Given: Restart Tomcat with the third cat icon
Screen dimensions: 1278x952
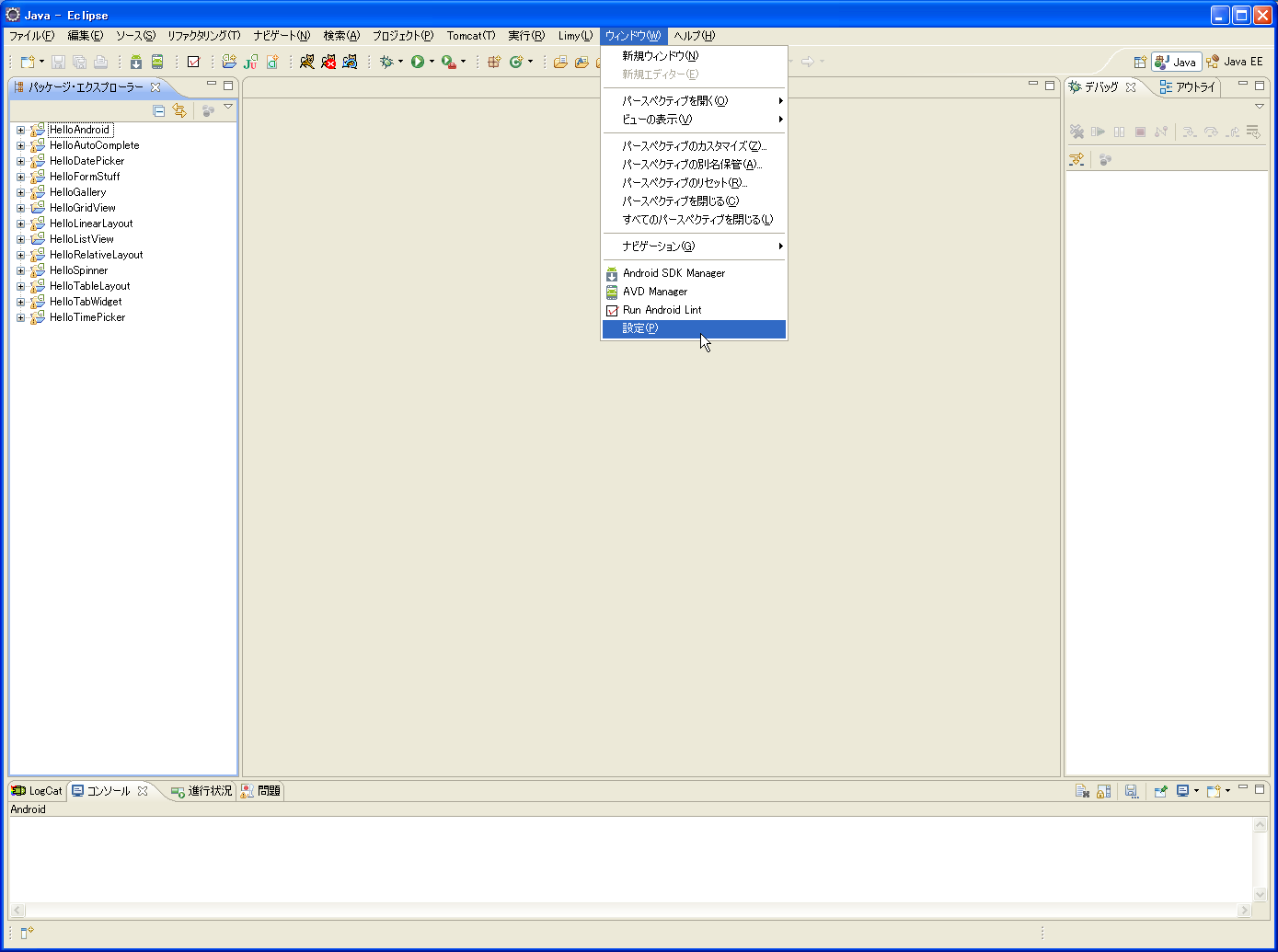Looking at the screenshot, I should pyautogui.click(x=350, y=62).
